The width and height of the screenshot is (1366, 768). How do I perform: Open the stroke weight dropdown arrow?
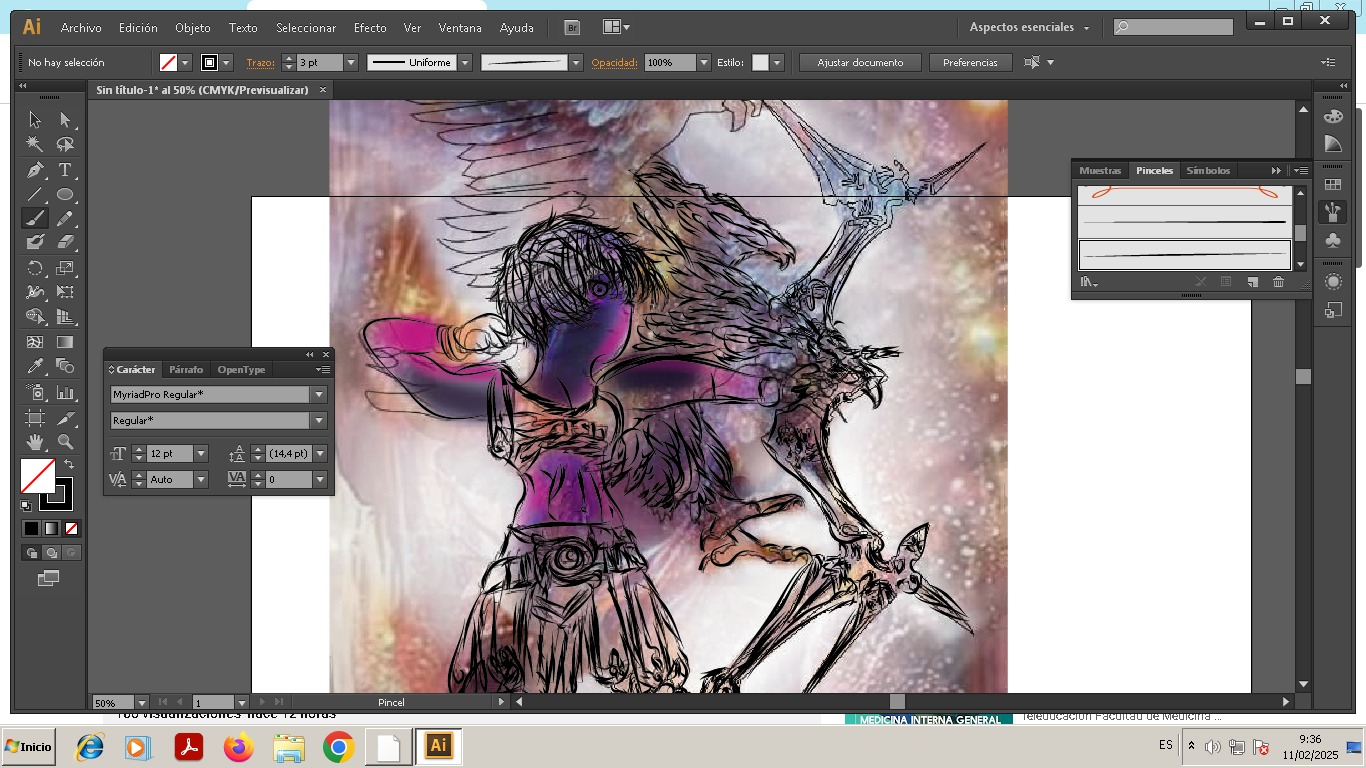[x=351, y=62]
